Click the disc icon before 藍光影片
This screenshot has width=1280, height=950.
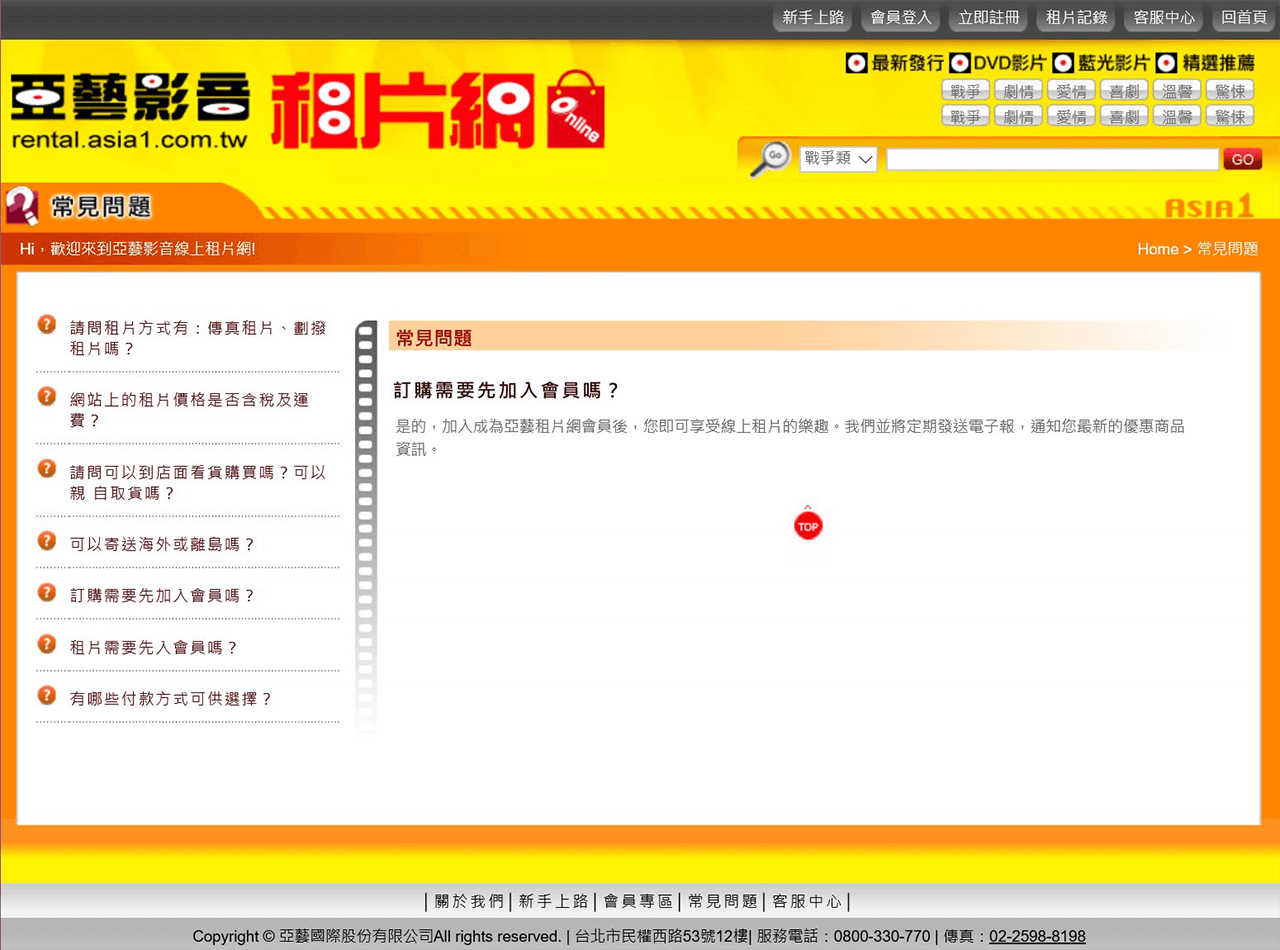[1064, 63]
